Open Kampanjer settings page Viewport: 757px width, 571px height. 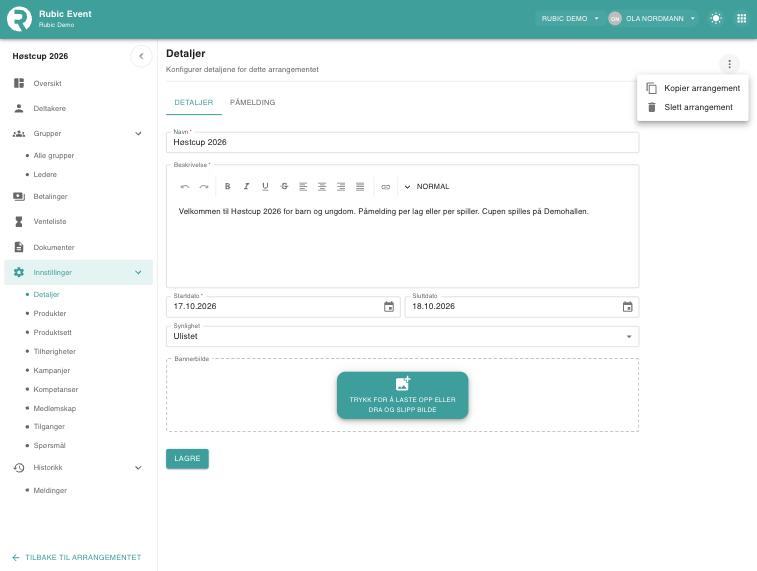point(52,371)
